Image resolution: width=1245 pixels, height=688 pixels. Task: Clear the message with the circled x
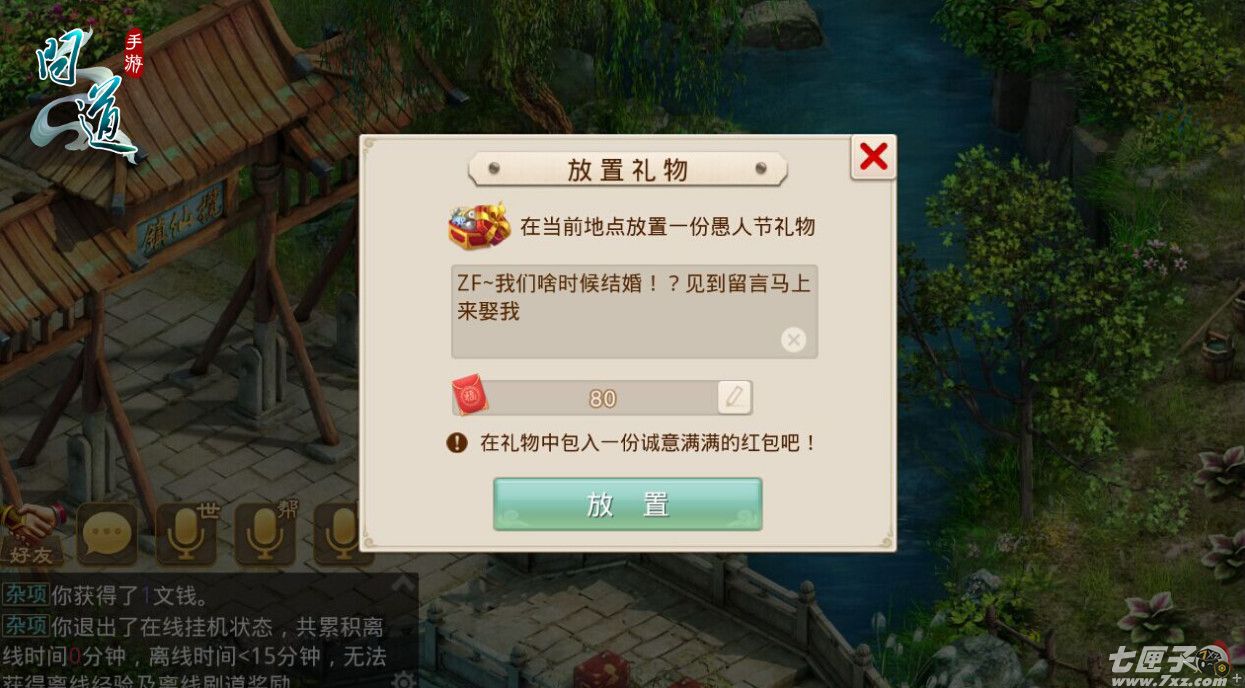point(793,340)
